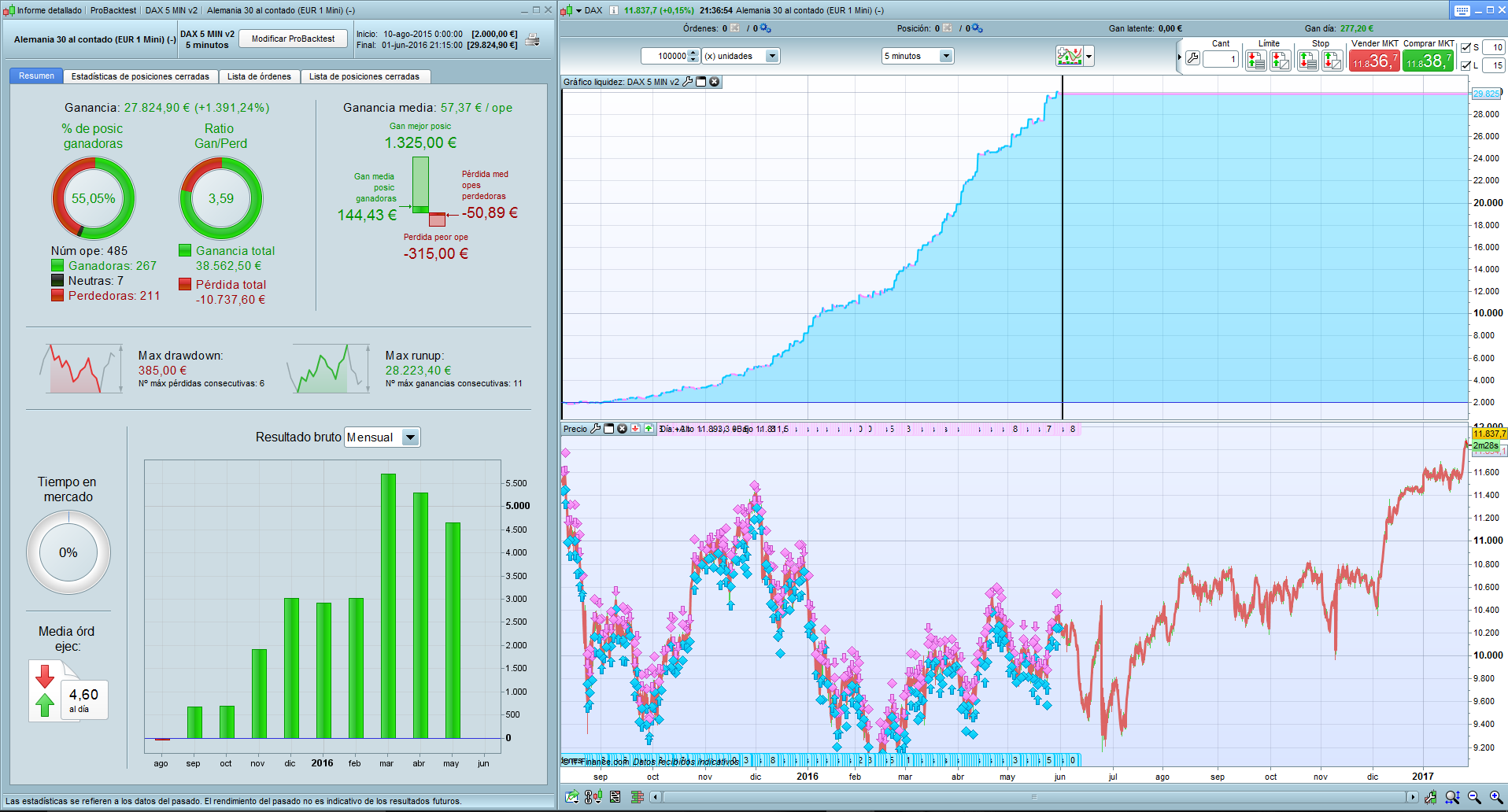This screenshot has width=1508, height=812.
Task: Click the first Límite order icon
Action: tap(1256, 60)
